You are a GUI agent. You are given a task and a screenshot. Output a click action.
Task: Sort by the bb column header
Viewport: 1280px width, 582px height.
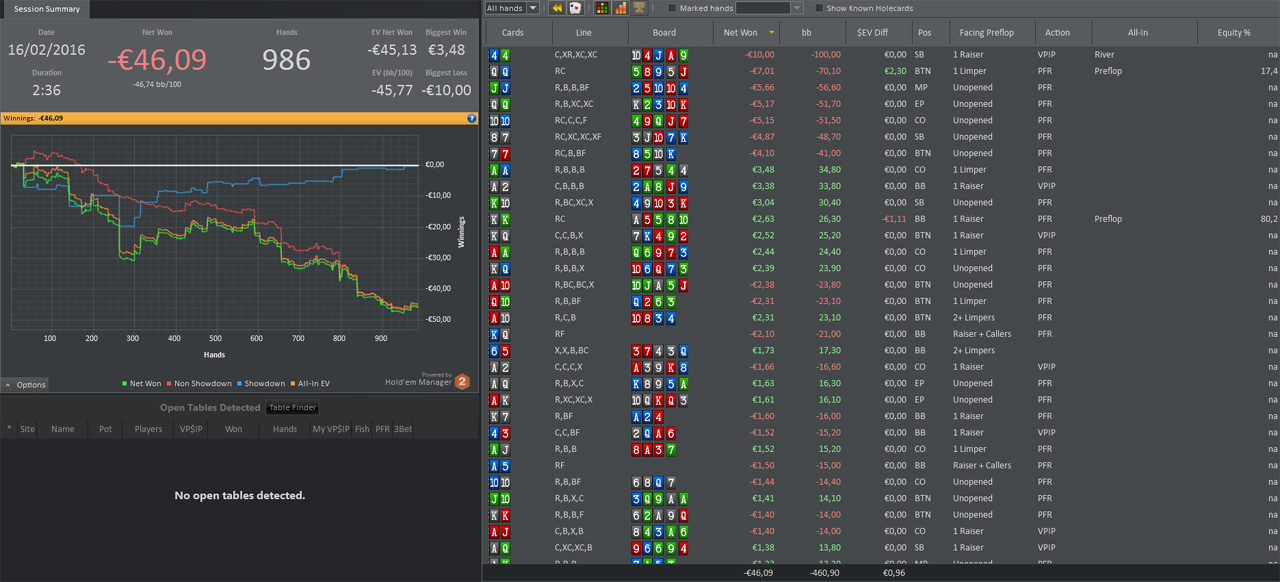click(806, 33)
